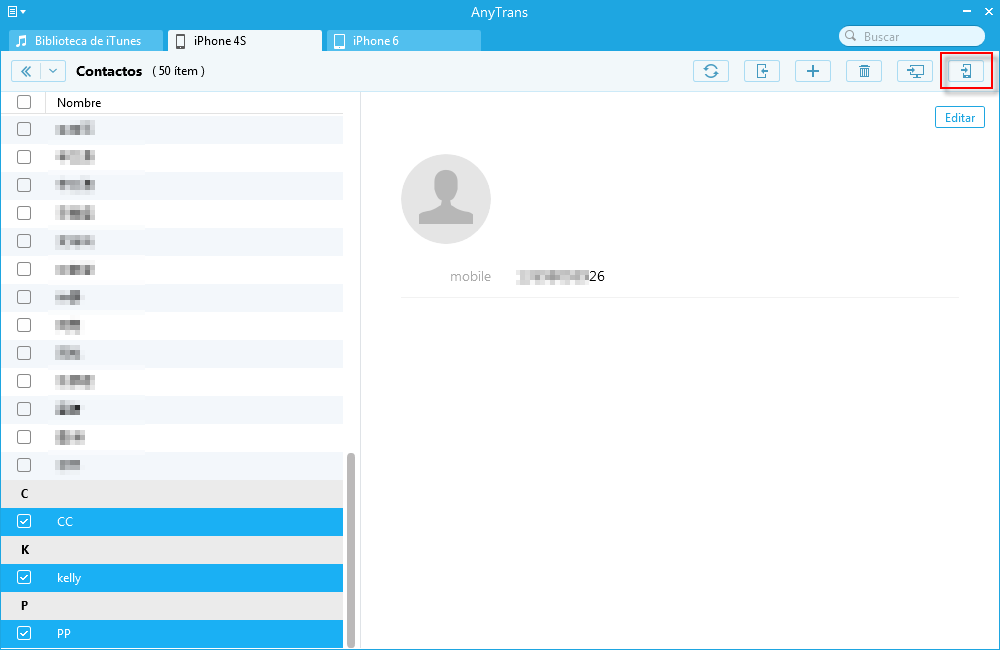1000x650 pixels.
Task: Send contacts to computer icon
Action: 915,71
